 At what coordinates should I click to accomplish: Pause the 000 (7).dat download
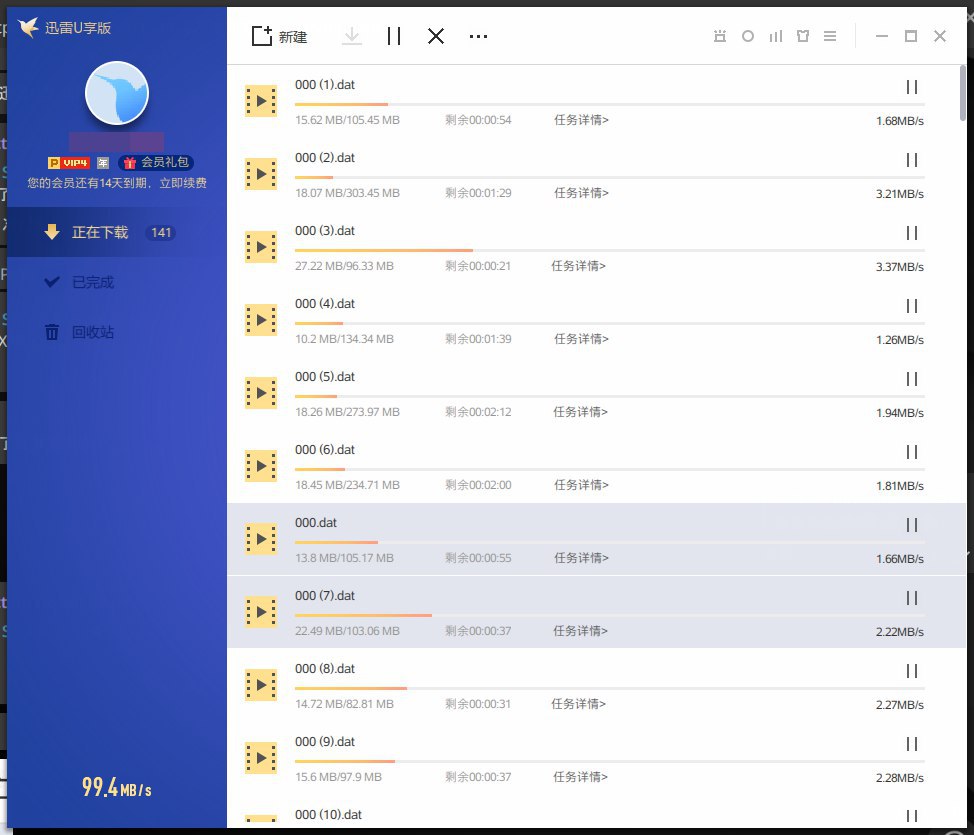911,598
